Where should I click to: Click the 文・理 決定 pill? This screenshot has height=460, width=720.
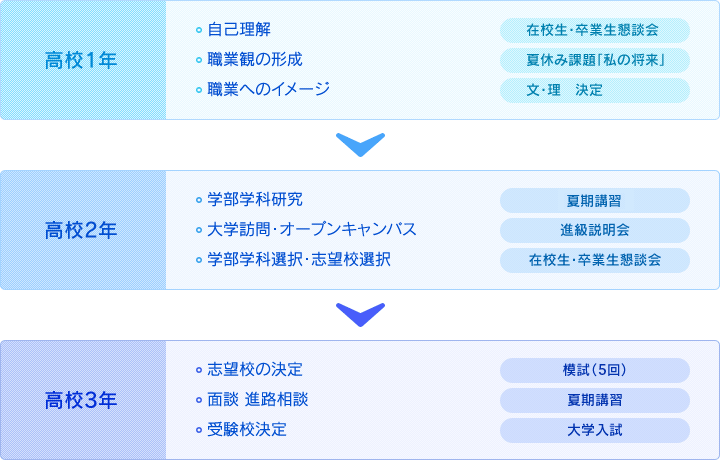click(x=595, y=90)
